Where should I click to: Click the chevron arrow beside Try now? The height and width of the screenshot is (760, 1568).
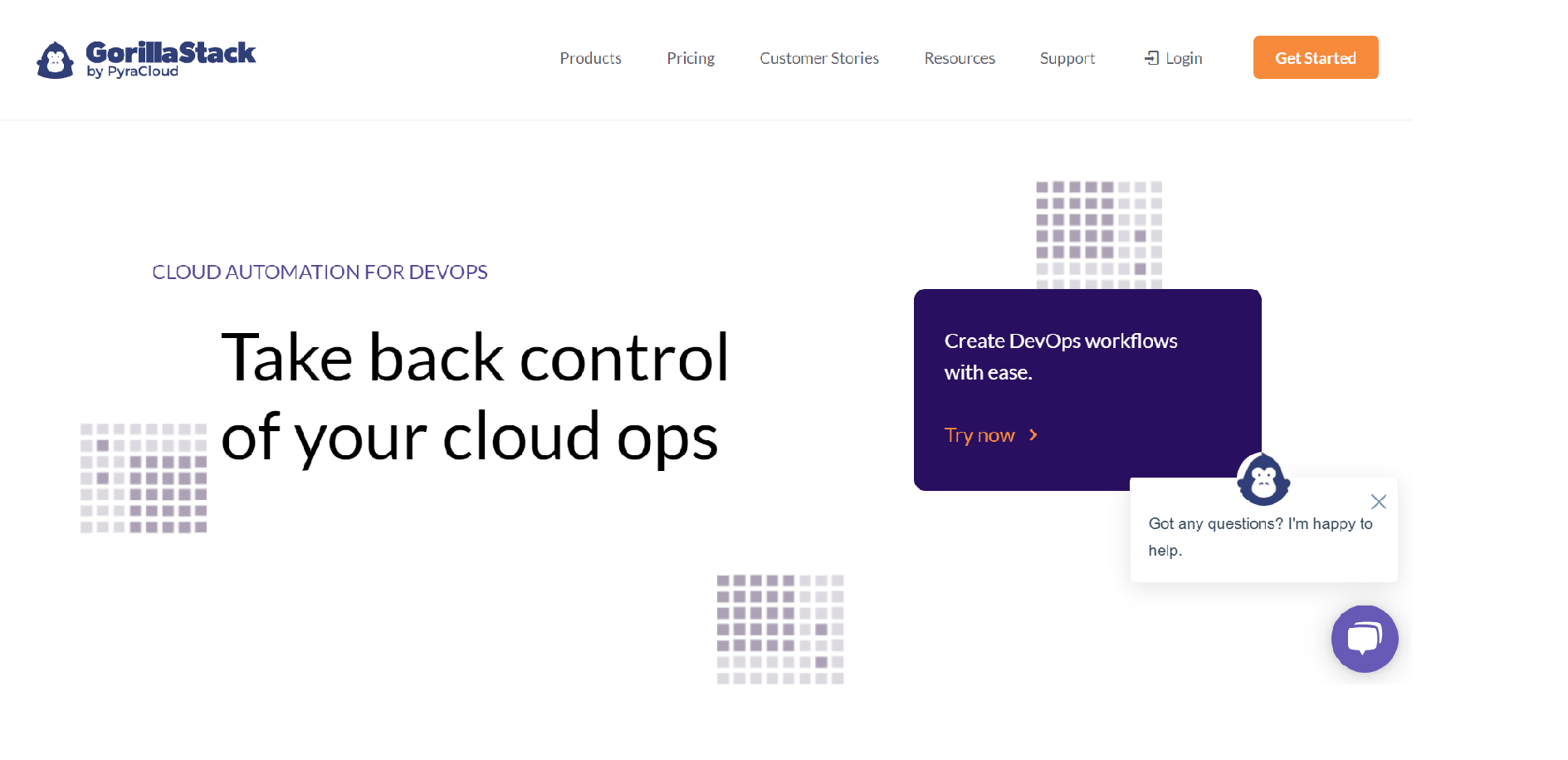[1033, 435]
